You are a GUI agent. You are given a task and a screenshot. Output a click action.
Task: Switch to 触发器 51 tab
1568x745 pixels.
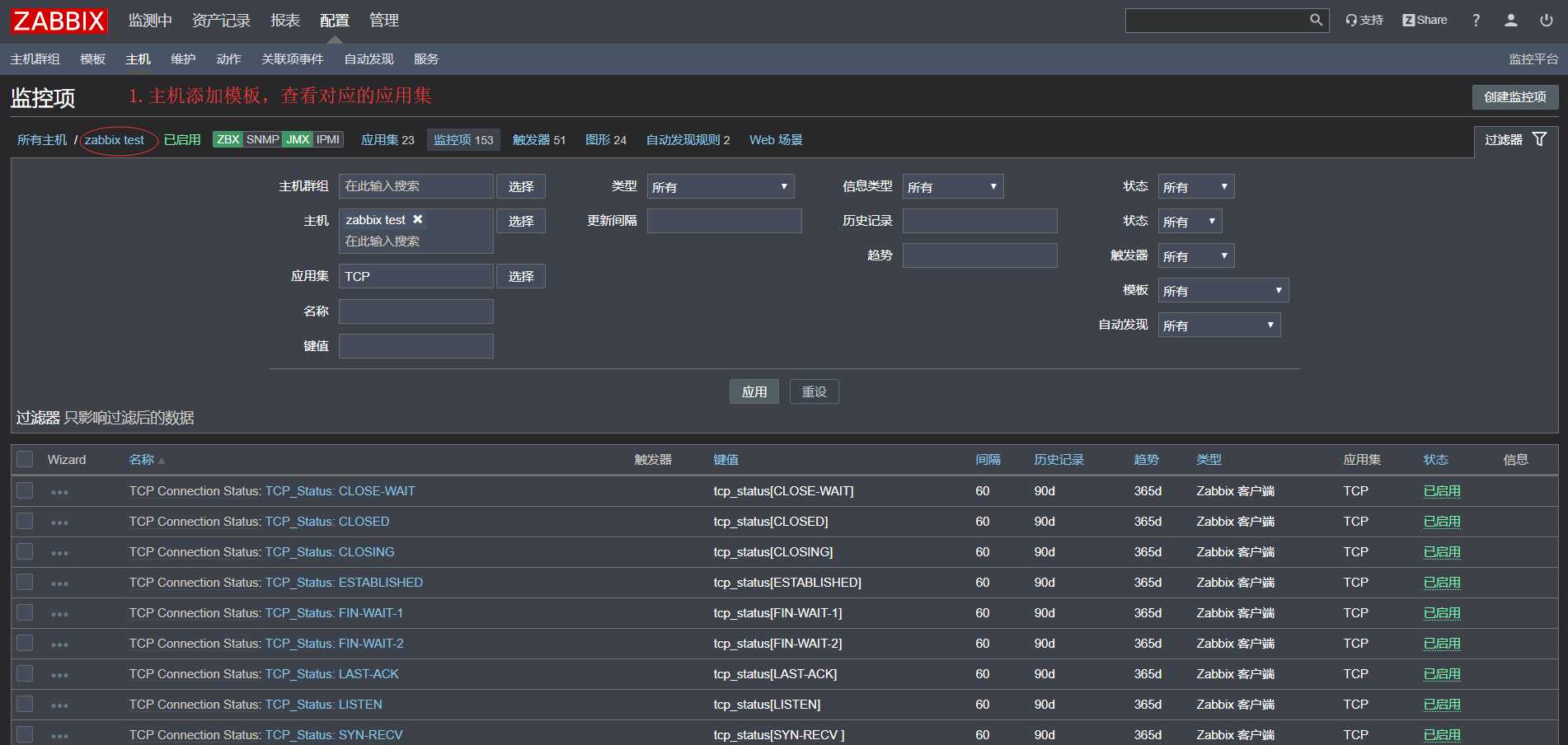pyautogui.click(x=539, y=139)
